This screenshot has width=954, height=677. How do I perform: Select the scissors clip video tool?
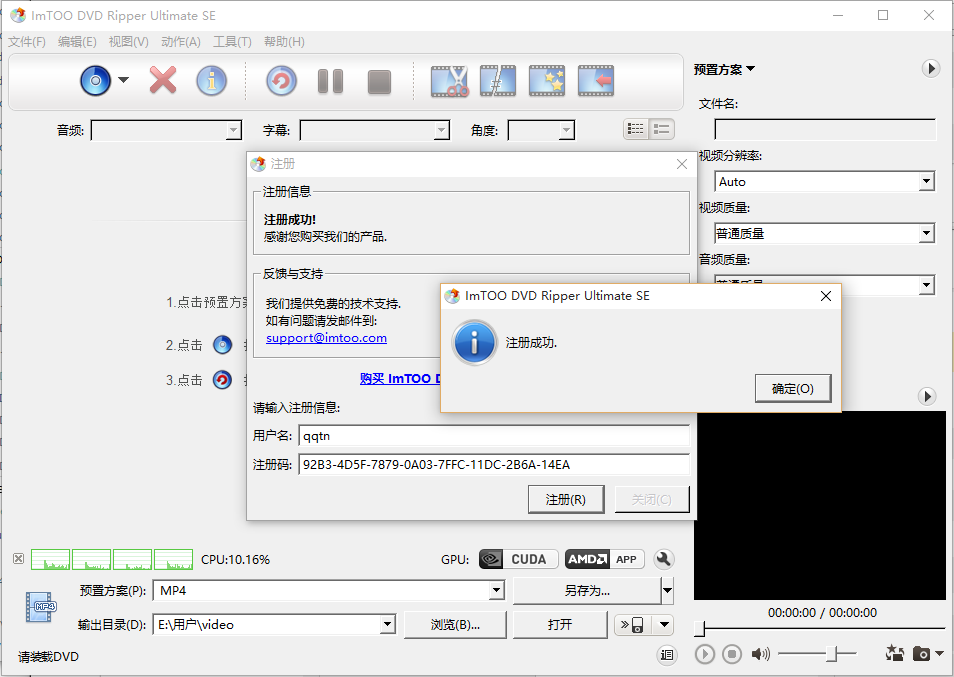[449, 81]
